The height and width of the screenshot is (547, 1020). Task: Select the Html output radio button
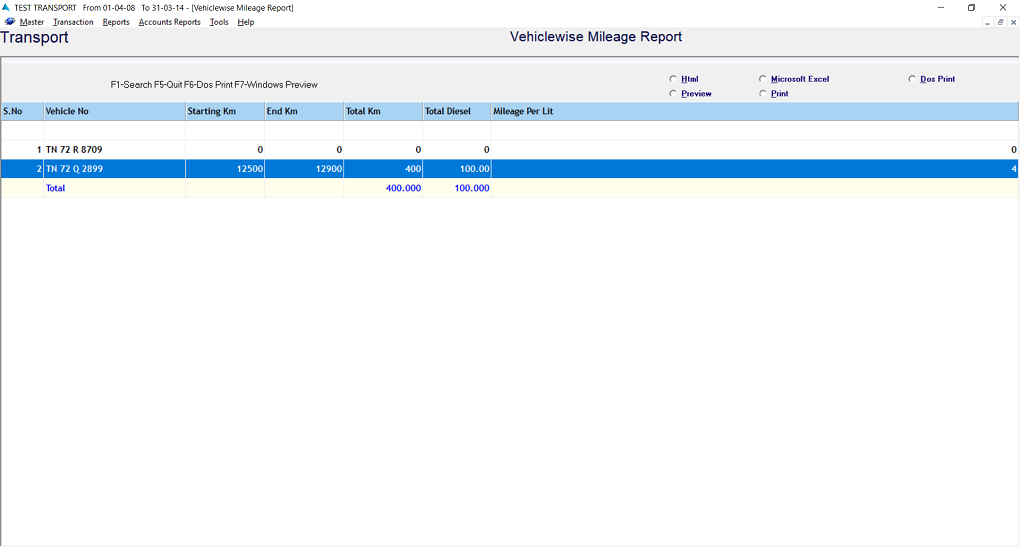pos(673,79)
